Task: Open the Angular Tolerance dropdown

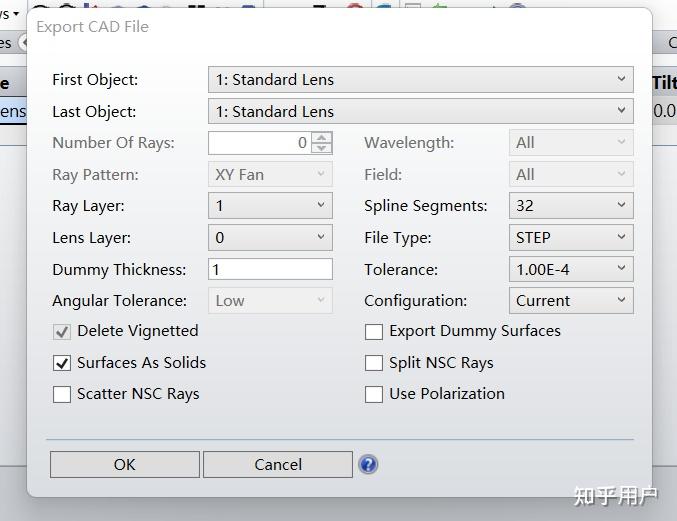Action: pos(270,300)
